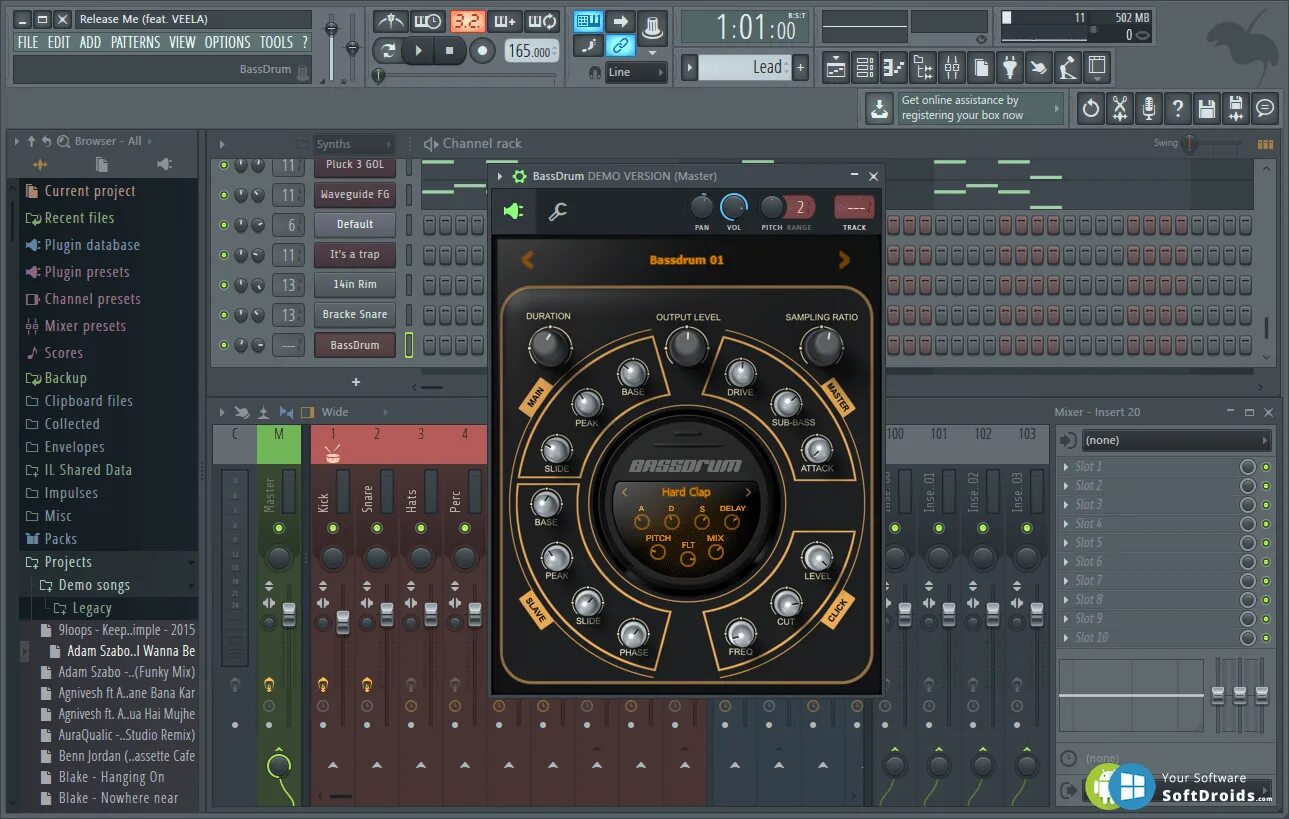The image size is (1289, 819).
Task: Click the help question mark icon
Action: click(1178, 108)
